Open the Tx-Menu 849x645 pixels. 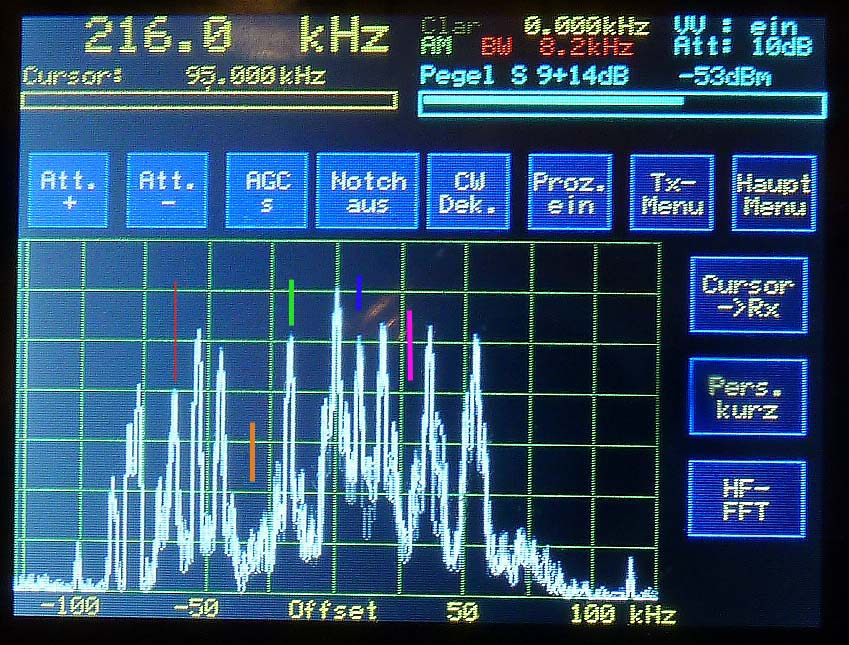tap(672, 192)
